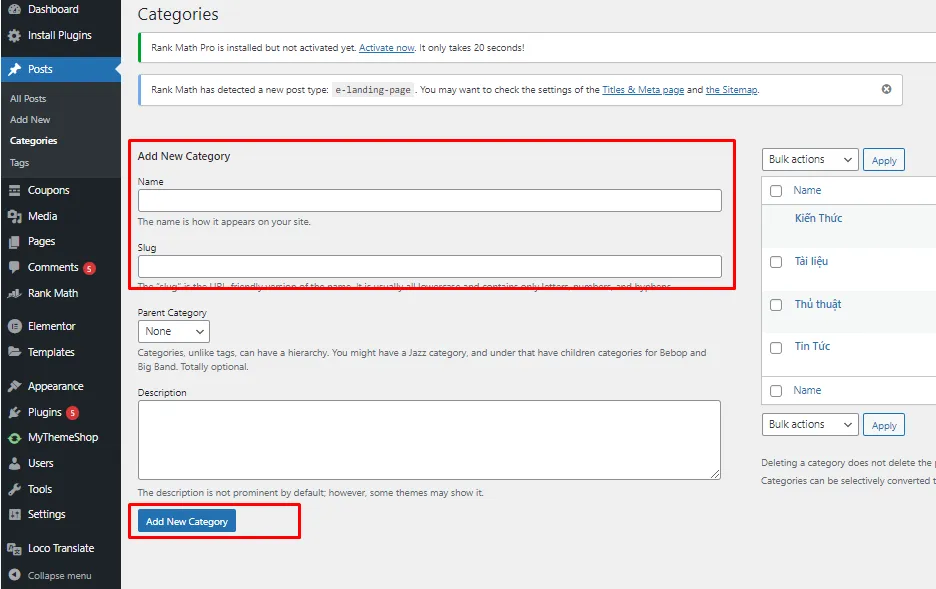Click the Slug input field
This screenshot has width=936, height=589.
click(x=430, y=267)
